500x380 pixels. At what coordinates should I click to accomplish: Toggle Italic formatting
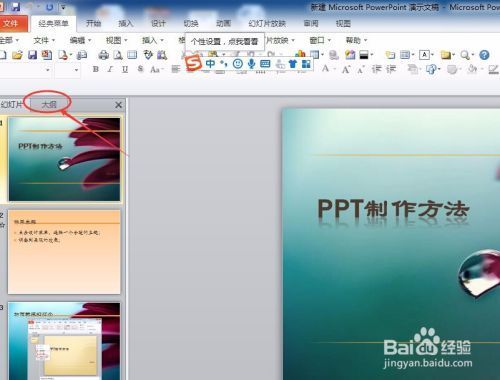click(x=110, y=69)
